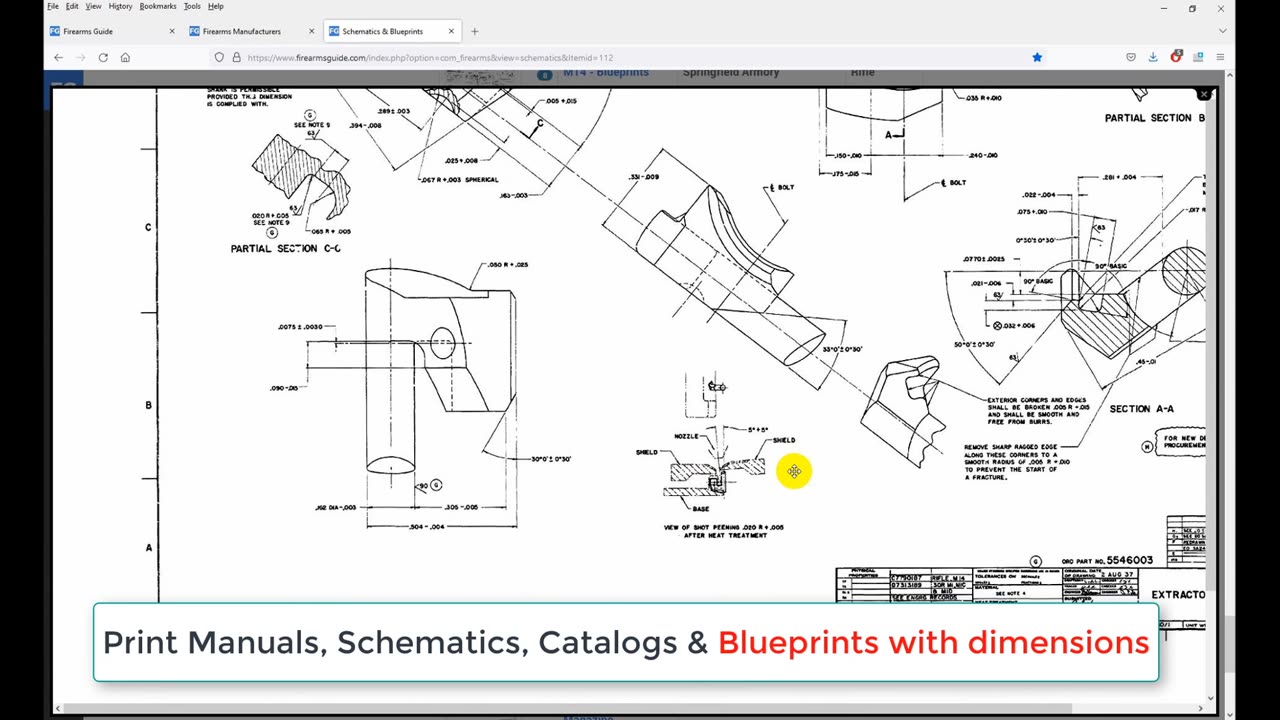The image size is (1280, 720).
Task: Click the REMOVE SHARP RAGGED EDGE note
Action: (x=1016, y=462)
